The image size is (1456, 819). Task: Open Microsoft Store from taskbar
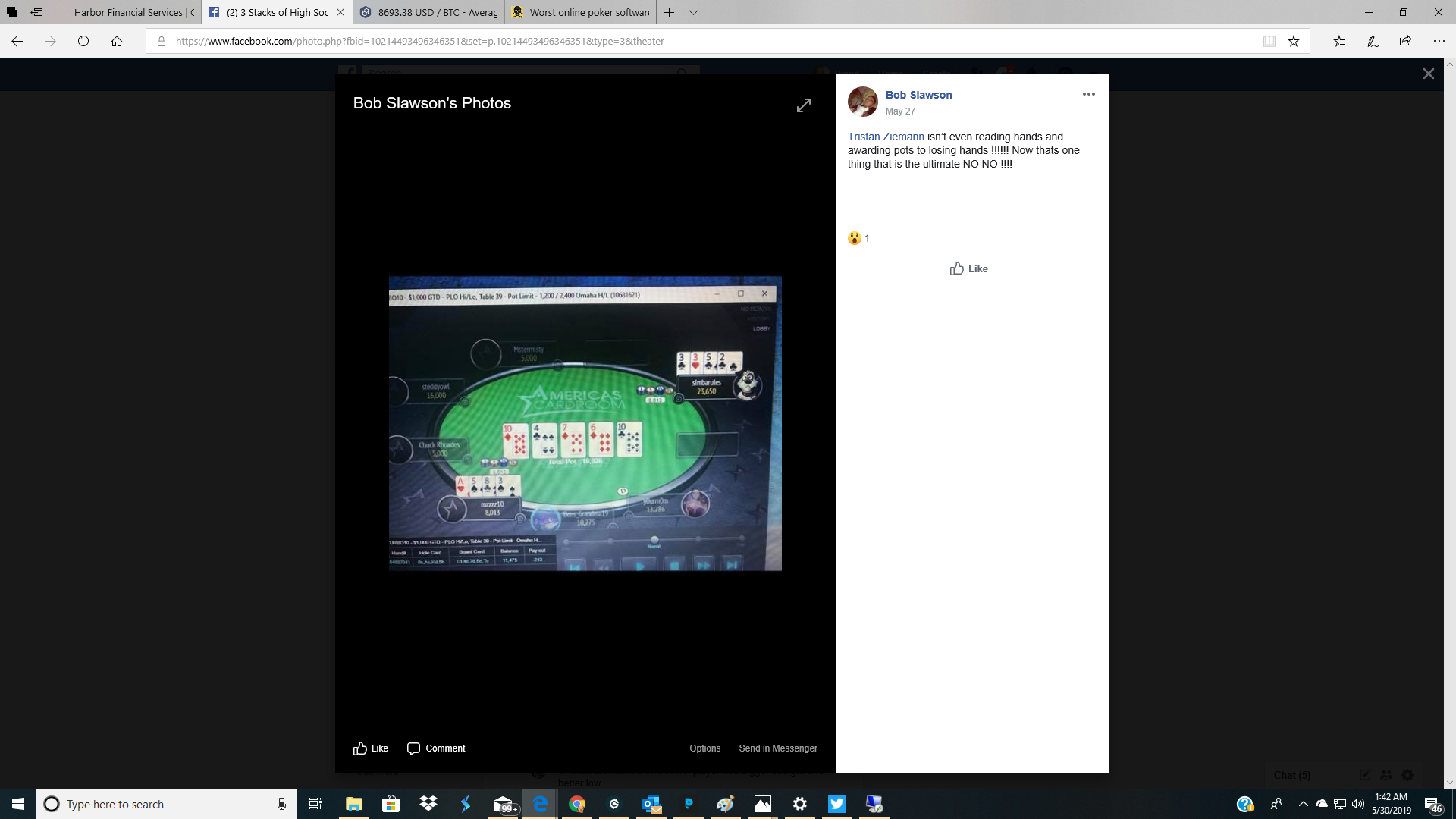pyautogui.click(x=391, y=804)
